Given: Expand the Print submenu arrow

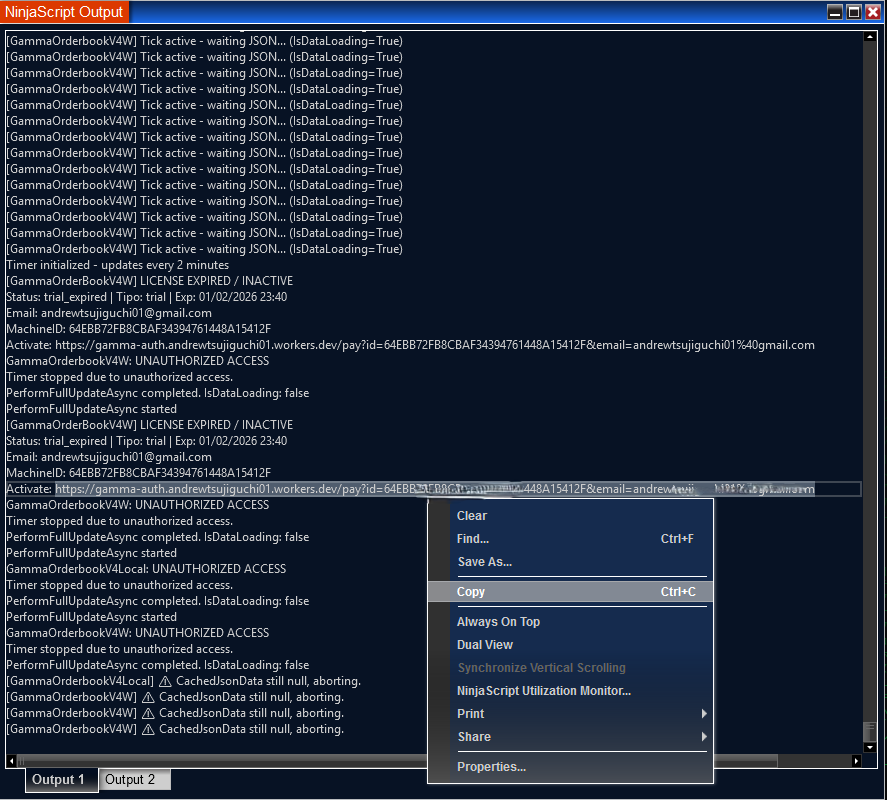Looking at the screenshot, I should click(704, 714).
